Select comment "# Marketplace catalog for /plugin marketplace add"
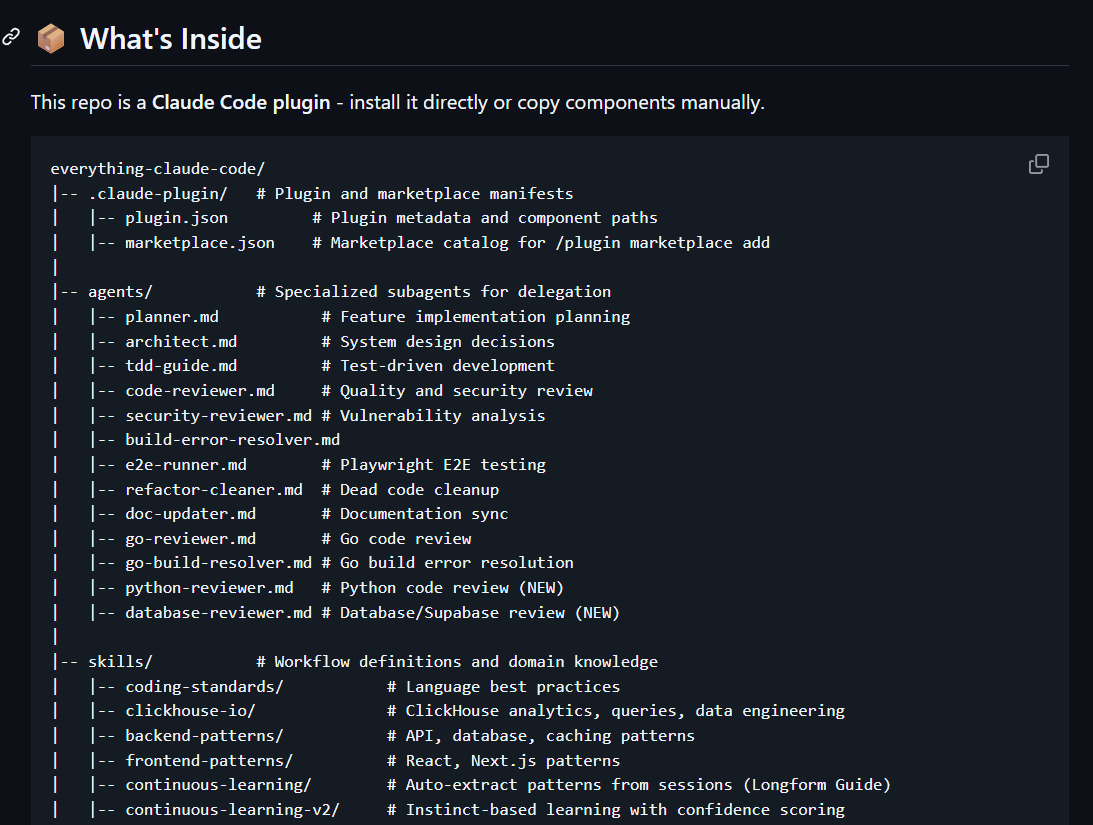 point(542,243)
